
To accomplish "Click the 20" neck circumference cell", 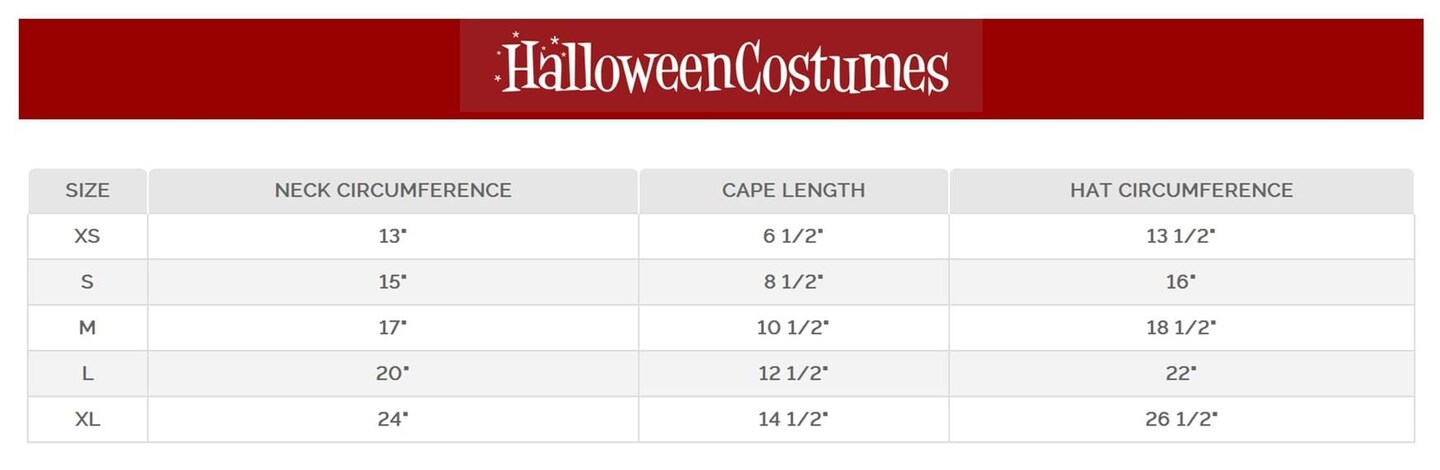I will [x=393, y=374].
